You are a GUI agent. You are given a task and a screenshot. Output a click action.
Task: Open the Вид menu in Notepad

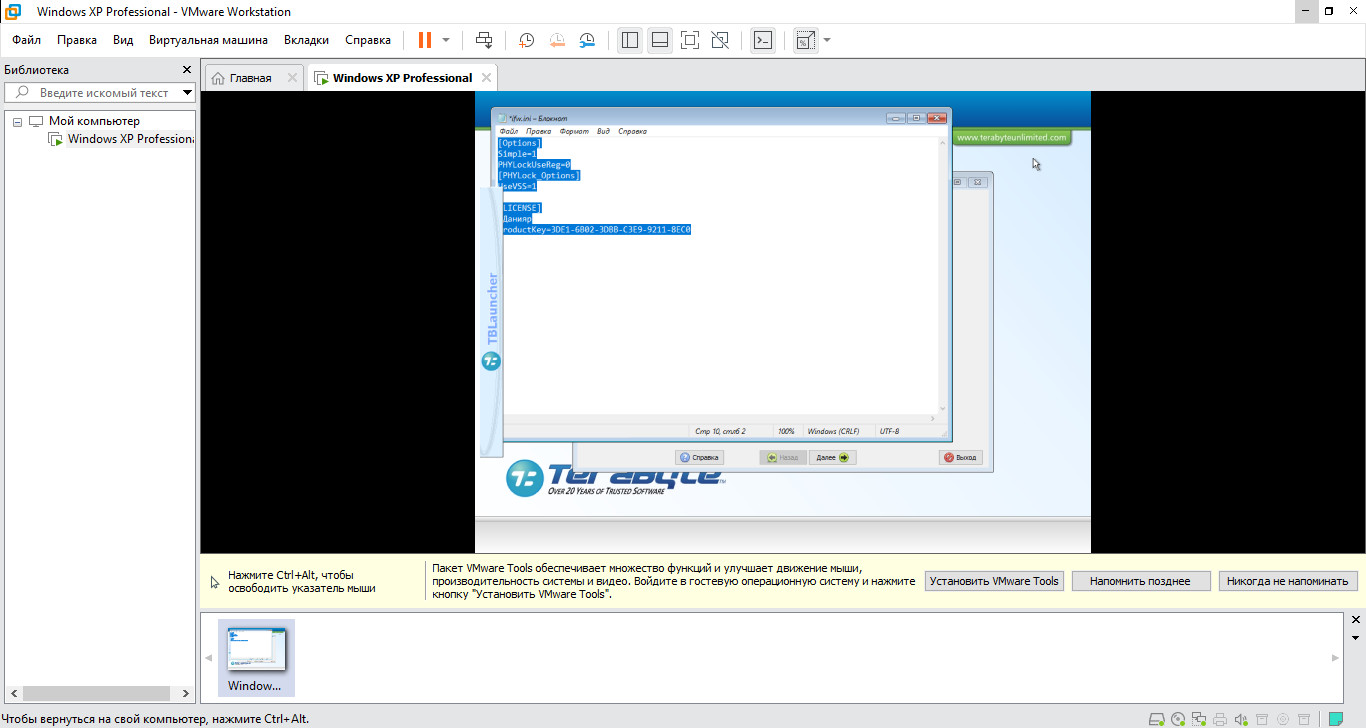click(x=603, y=131)
